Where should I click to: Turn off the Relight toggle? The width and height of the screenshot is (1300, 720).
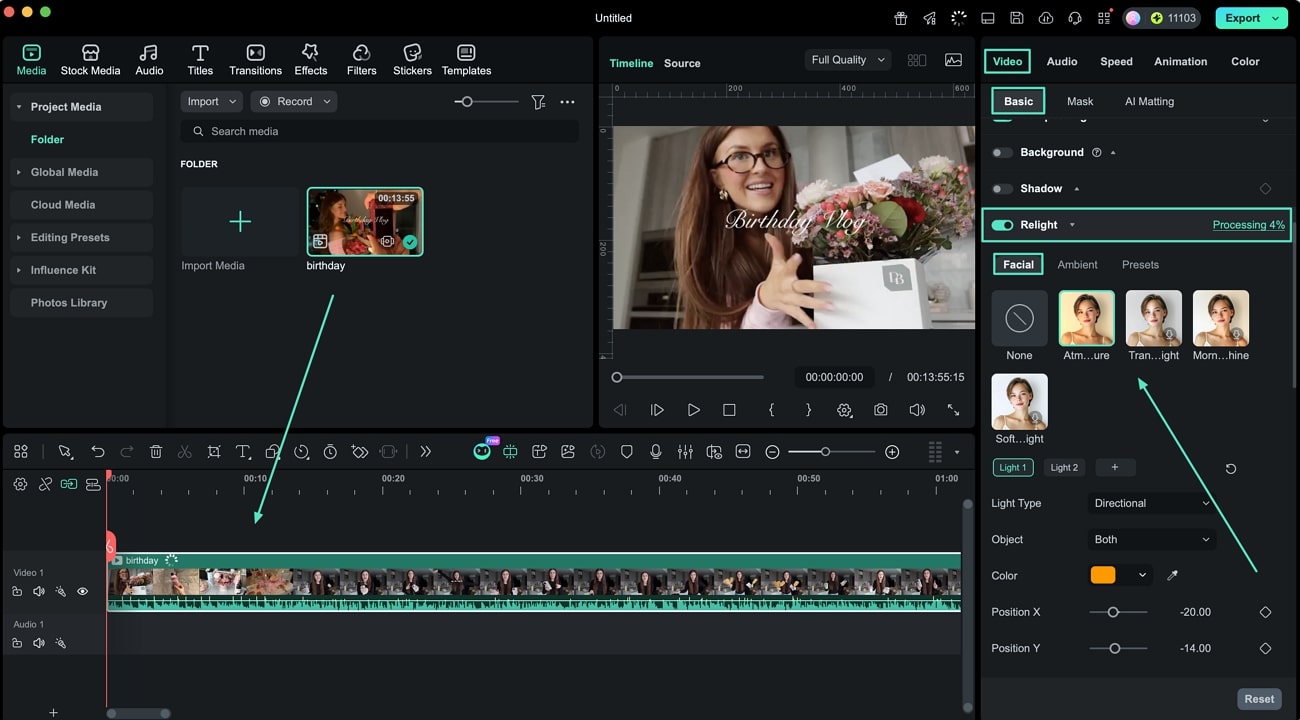[x=1002, y=225]
